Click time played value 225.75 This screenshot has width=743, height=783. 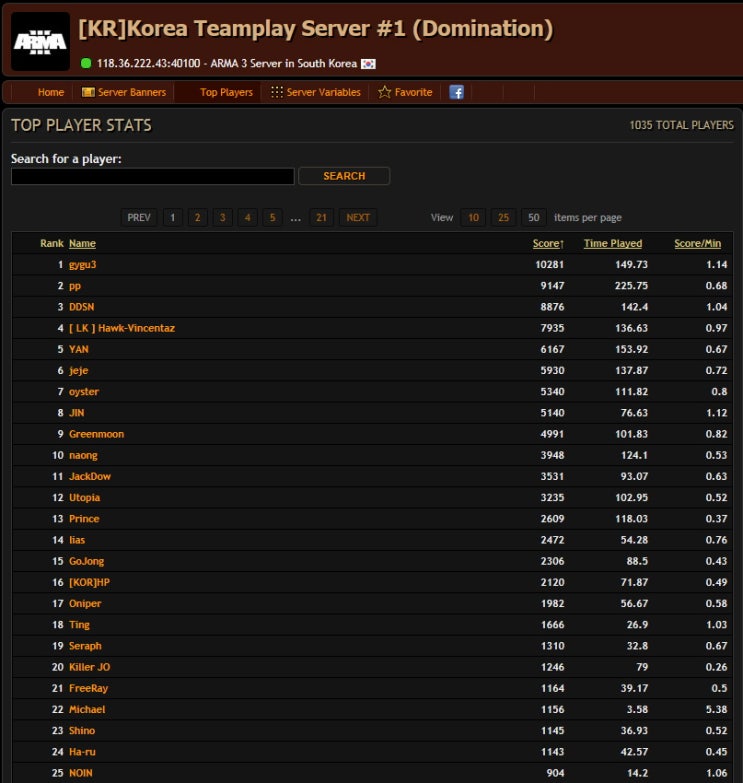(631, 286)
